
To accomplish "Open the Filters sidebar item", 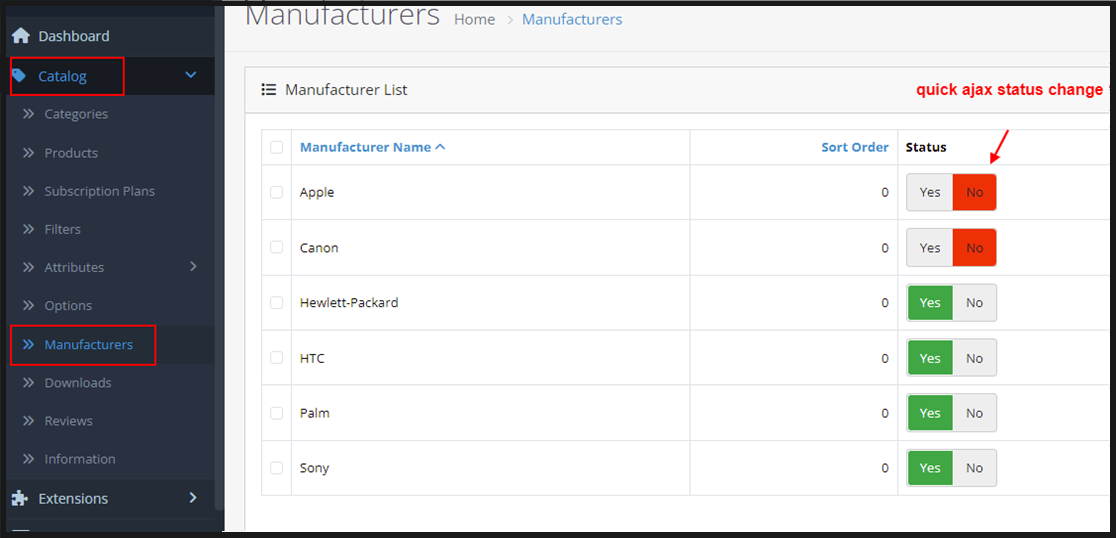I will (62, 229).
